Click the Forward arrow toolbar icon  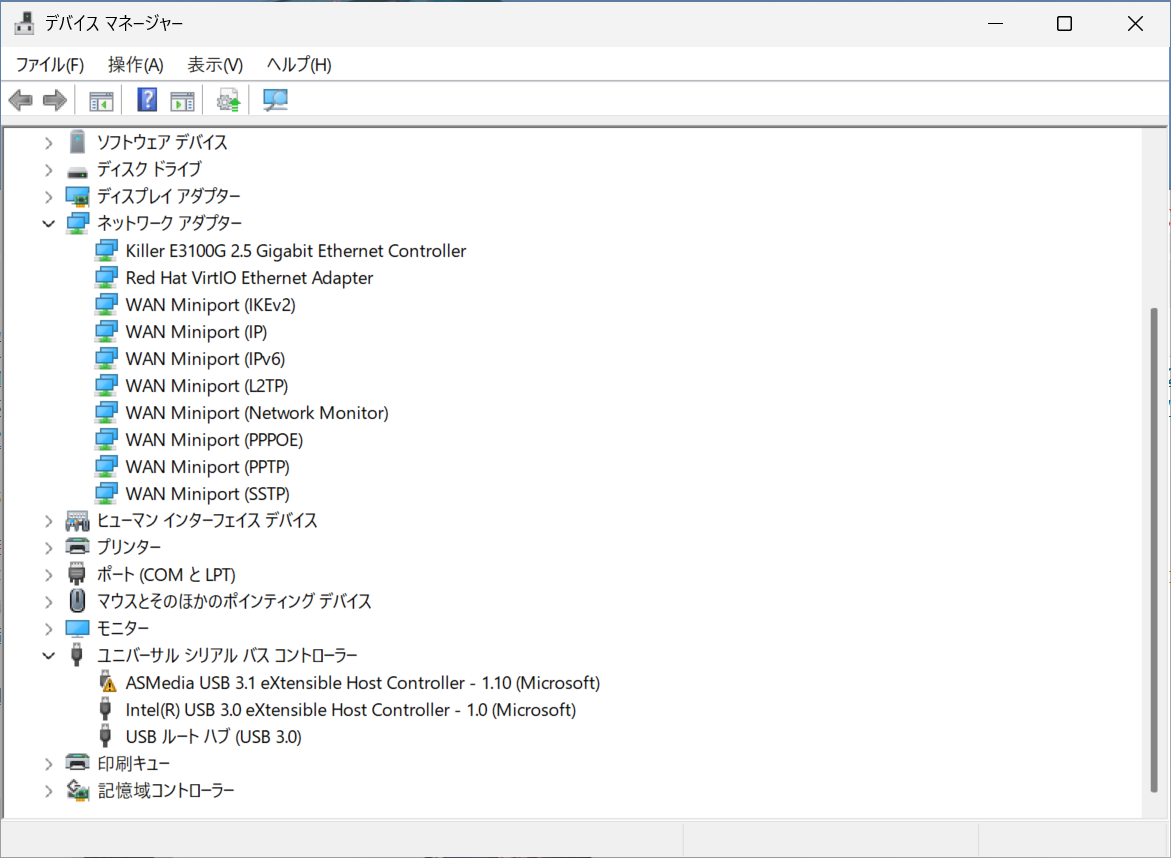55,100
